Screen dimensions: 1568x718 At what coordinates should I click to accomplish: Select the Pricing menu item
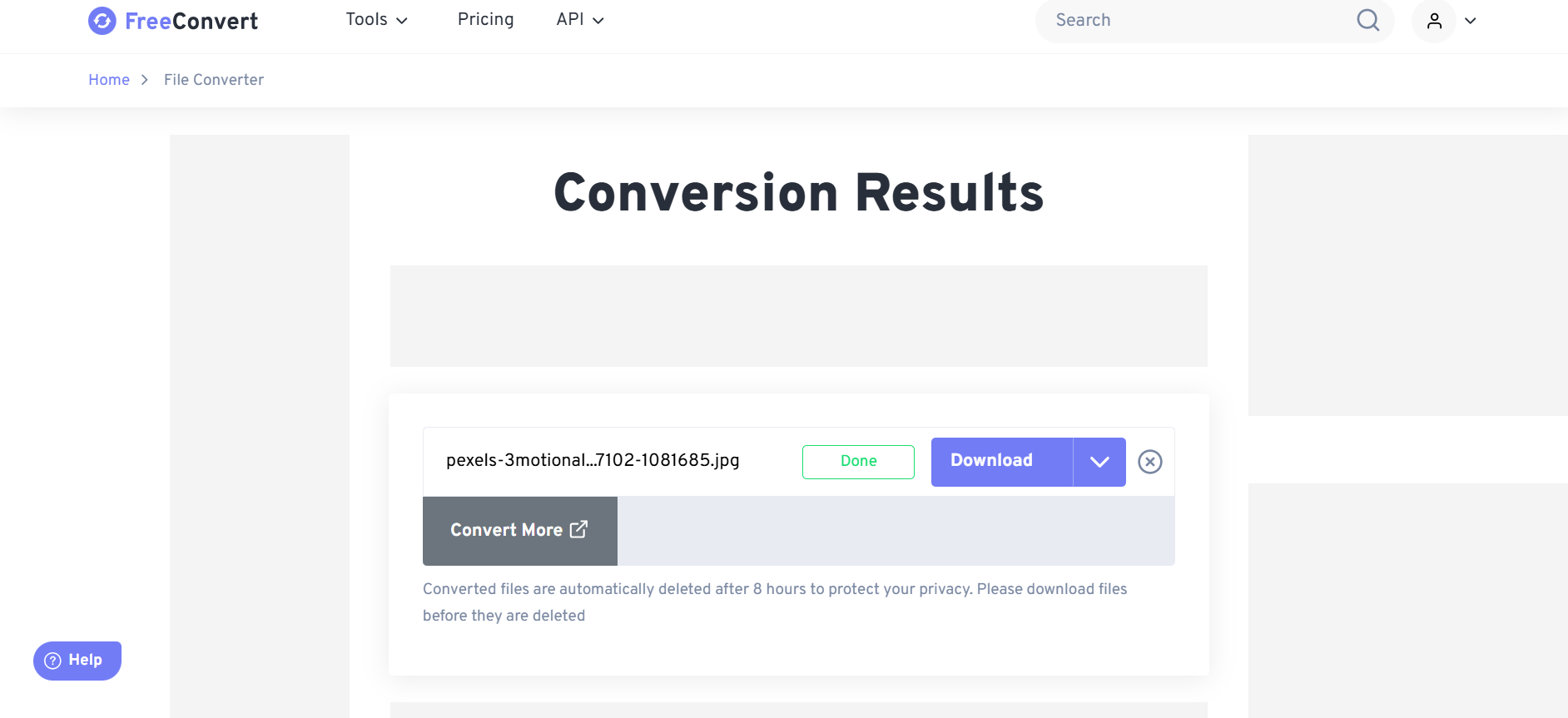485,19
